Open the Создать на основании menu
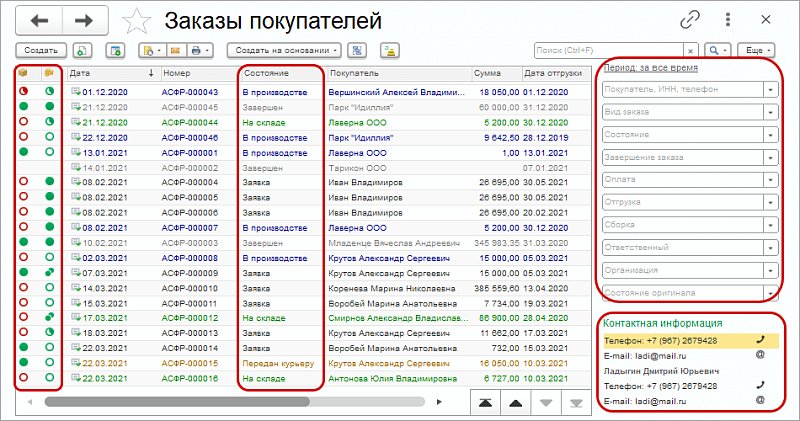 [284, 51]
